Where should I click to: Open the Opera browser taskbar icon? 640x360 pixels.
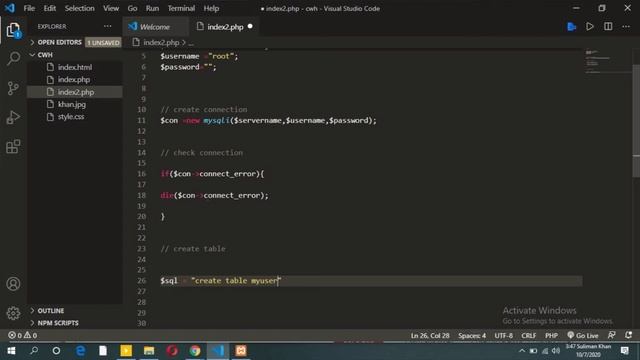172,351
